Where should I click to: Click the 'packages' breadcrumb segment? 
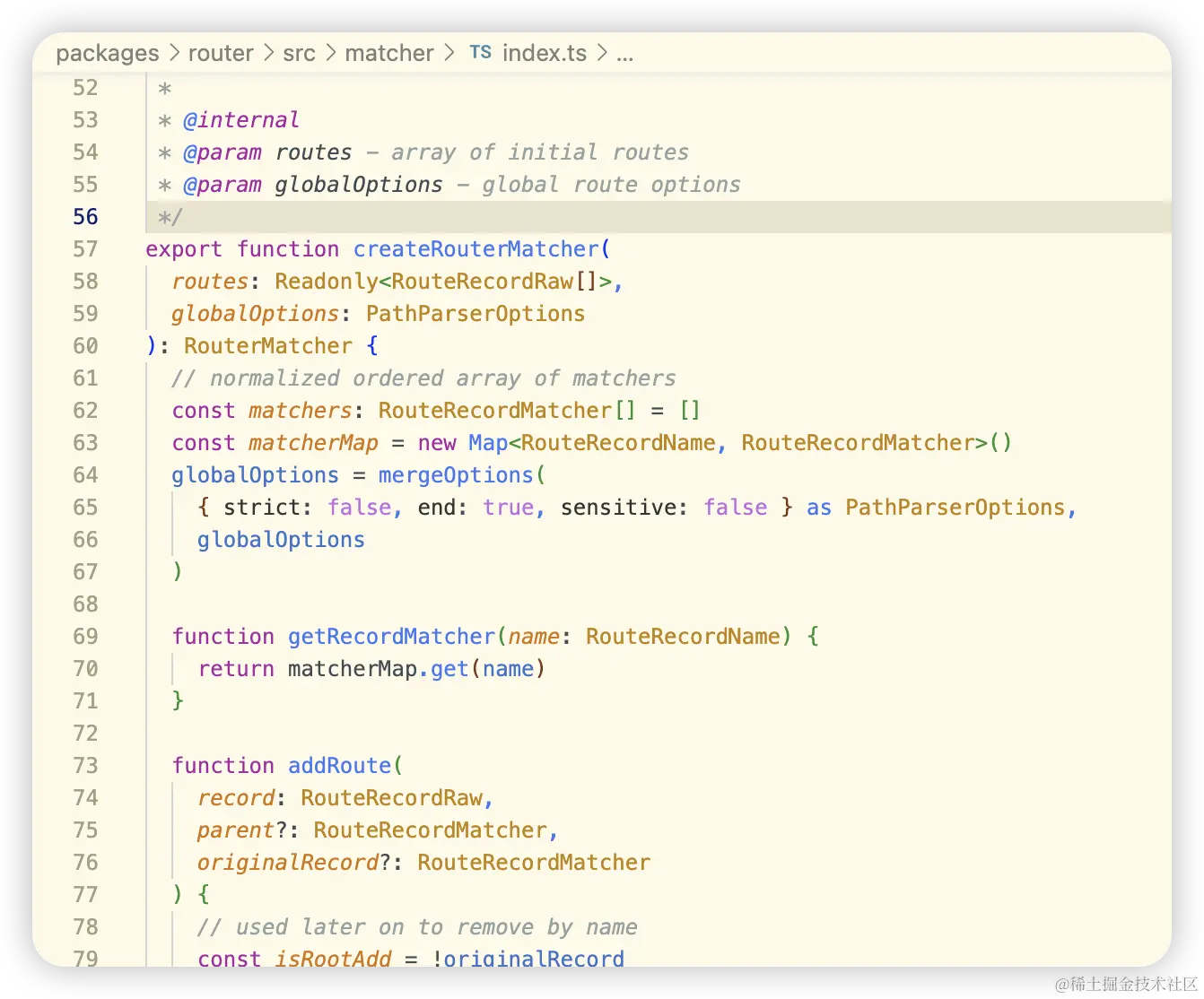click(108, 54)
